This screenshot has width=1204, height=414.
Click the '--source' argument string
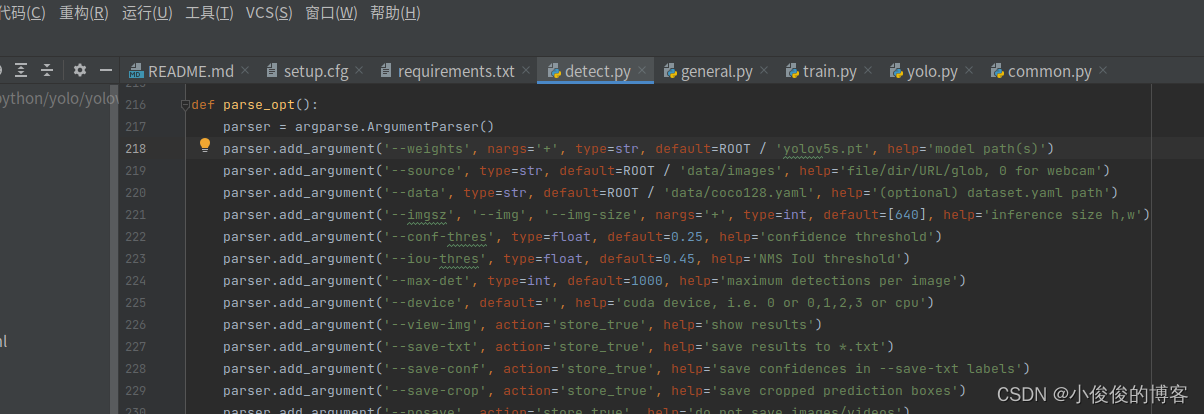click(424, 170)
